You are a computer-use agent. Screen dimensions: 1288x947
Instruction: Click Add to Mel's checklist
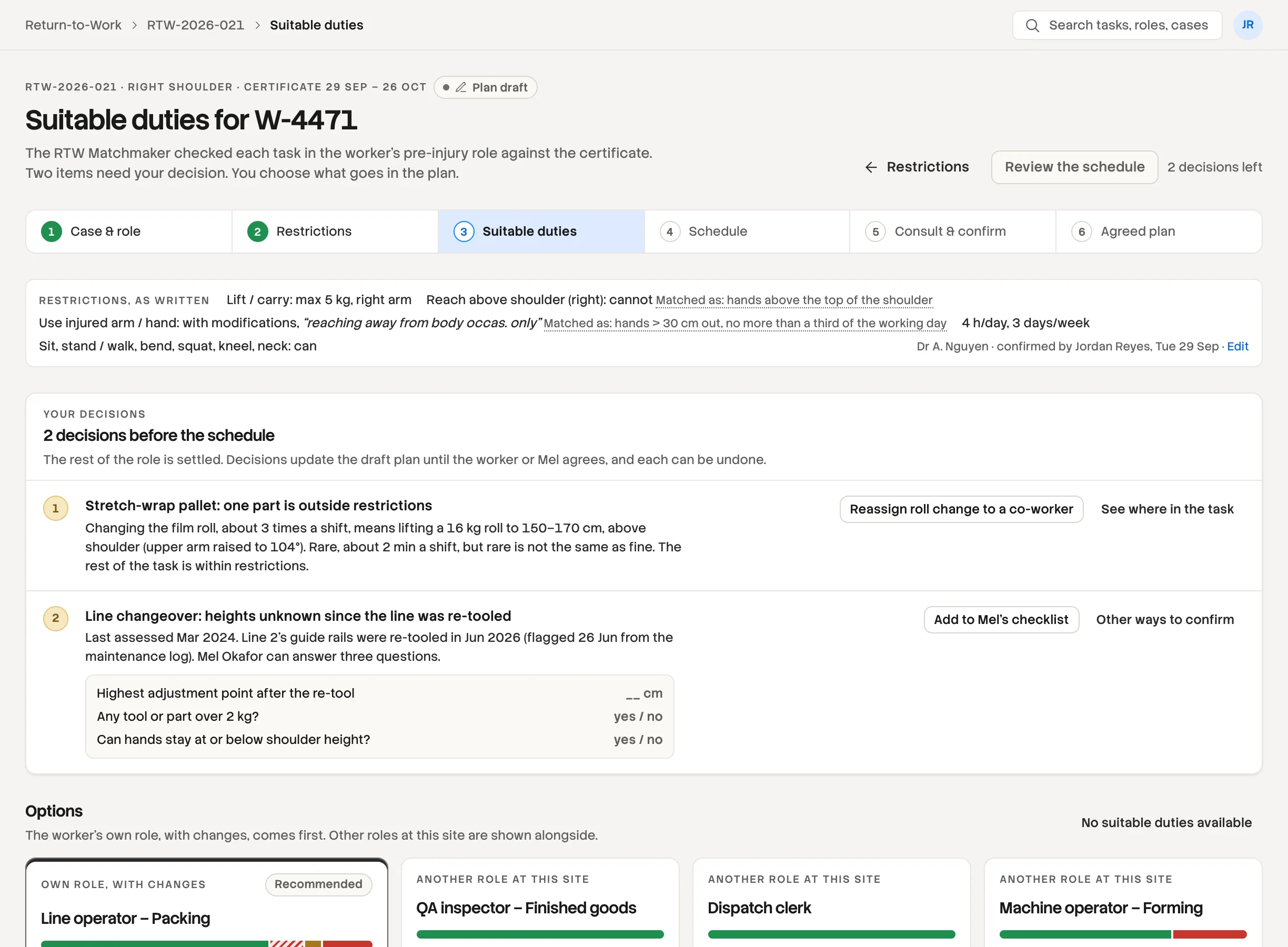(x=1001, y=620)
